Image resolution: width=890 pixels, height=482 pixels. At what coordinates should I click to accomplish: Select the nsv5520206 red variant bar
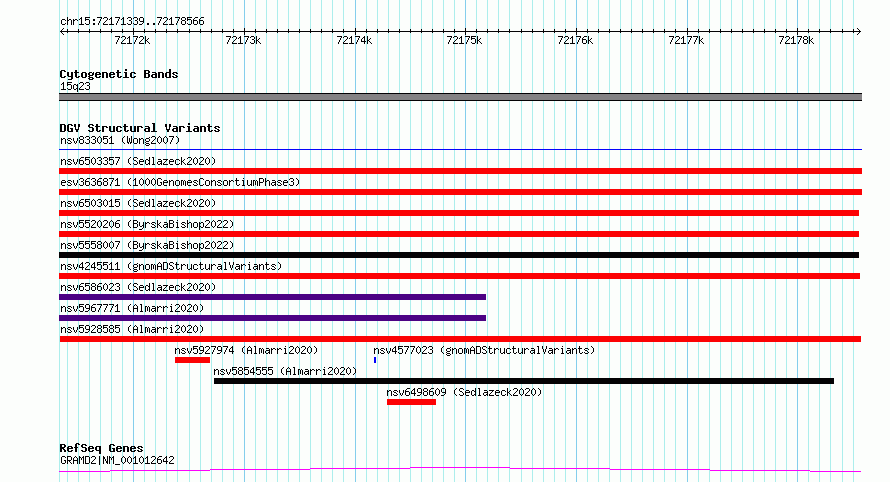tap(459, 234)
